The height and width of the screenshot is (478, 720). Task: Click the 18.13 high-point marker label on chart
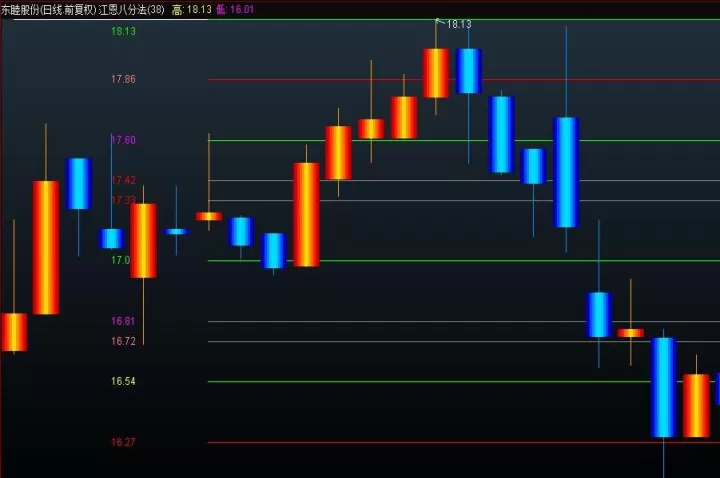tap(459, 24)
